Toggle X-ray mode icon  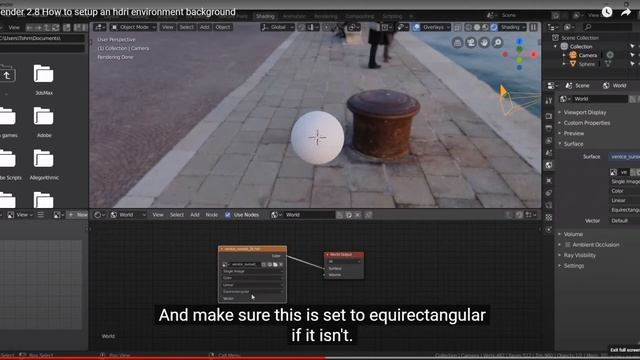pos(457,27)
